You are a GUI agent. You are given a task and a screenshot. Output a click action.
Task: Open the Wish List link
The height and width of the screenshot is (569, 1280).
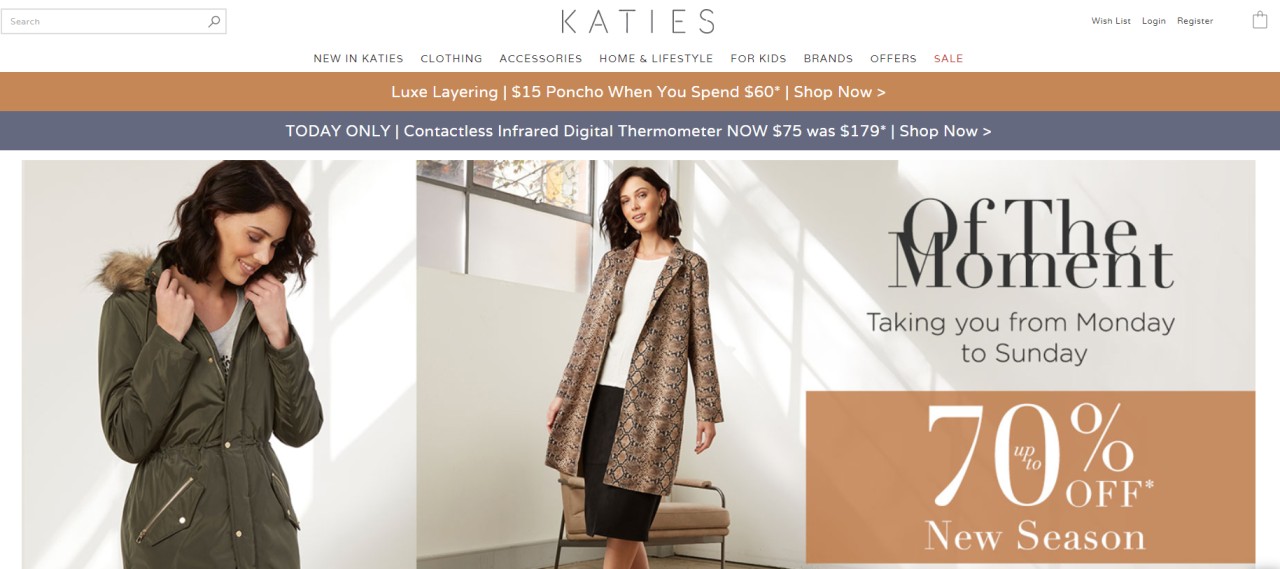click(x=1111, y=21)
